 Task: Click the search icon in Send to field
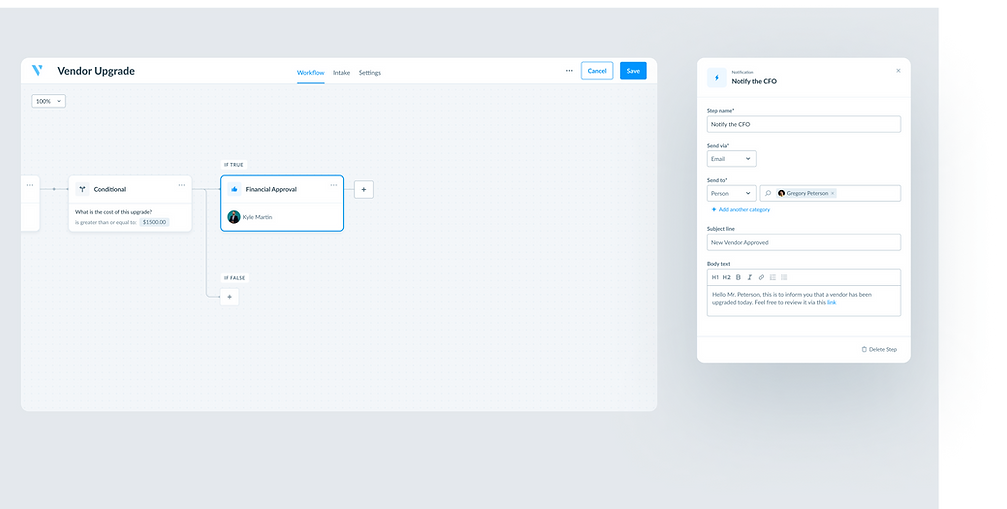(767, 193)
